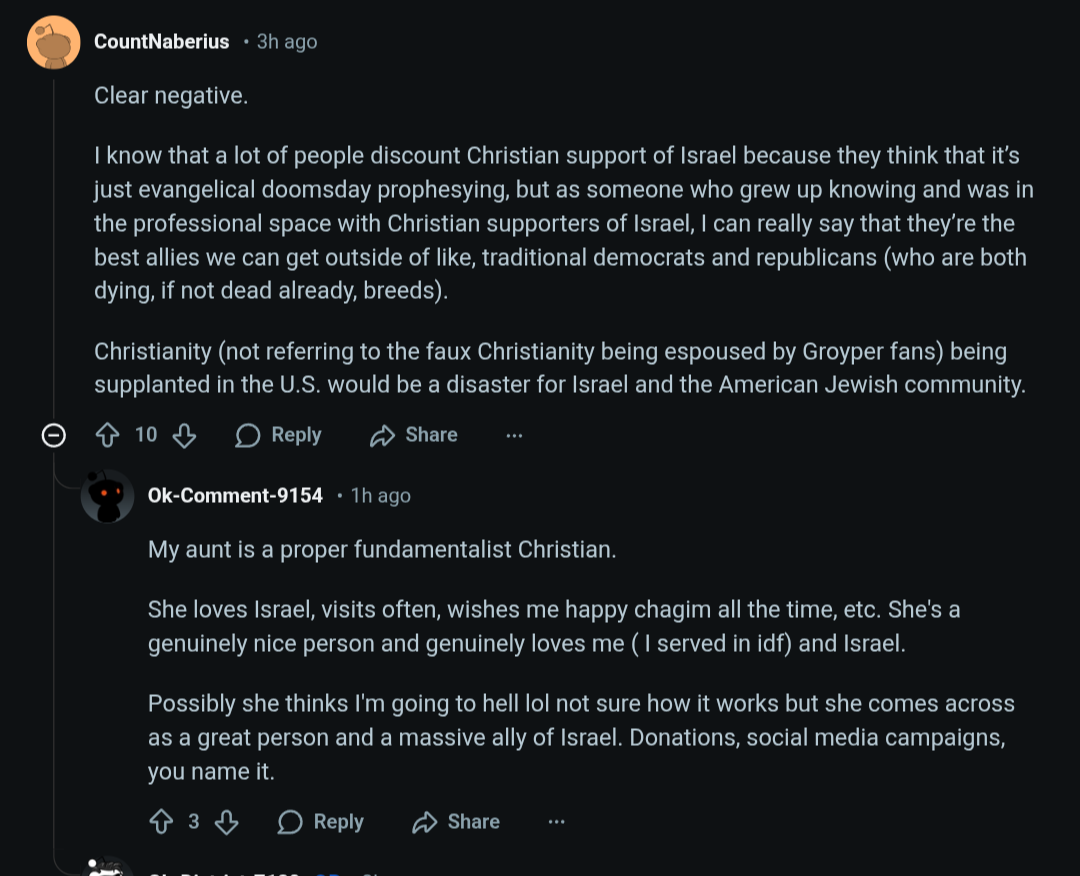Upvote Ok-Comment-9154's reply
The image size is (1080, 876).
click(161, 822)
